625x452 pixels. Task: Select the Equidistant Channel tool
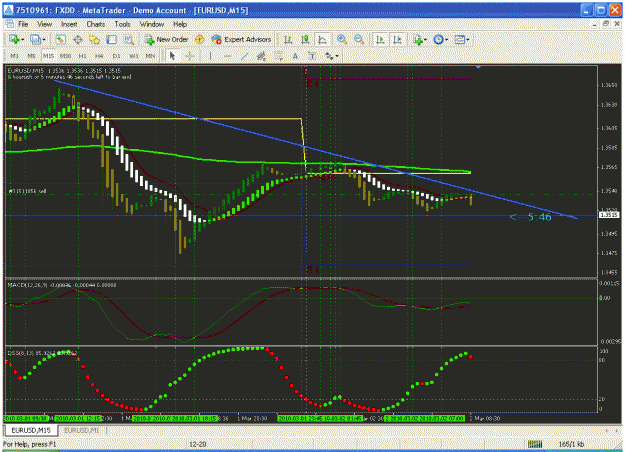(261, 56)
